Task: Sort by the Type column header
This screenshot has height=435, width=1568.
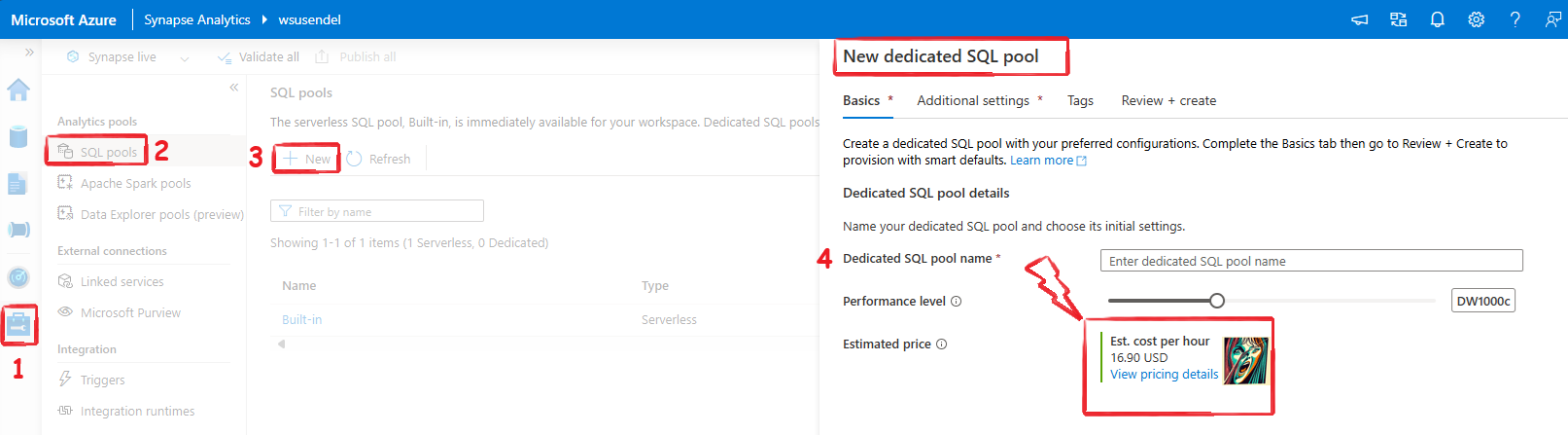Action: coord(655,285)
